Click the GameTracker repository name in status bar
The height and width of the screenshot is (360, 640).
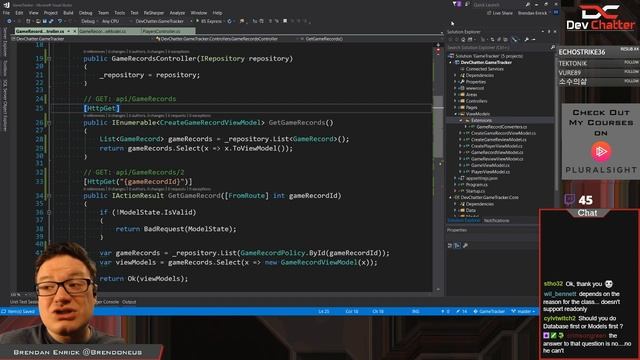pos(489,311)
